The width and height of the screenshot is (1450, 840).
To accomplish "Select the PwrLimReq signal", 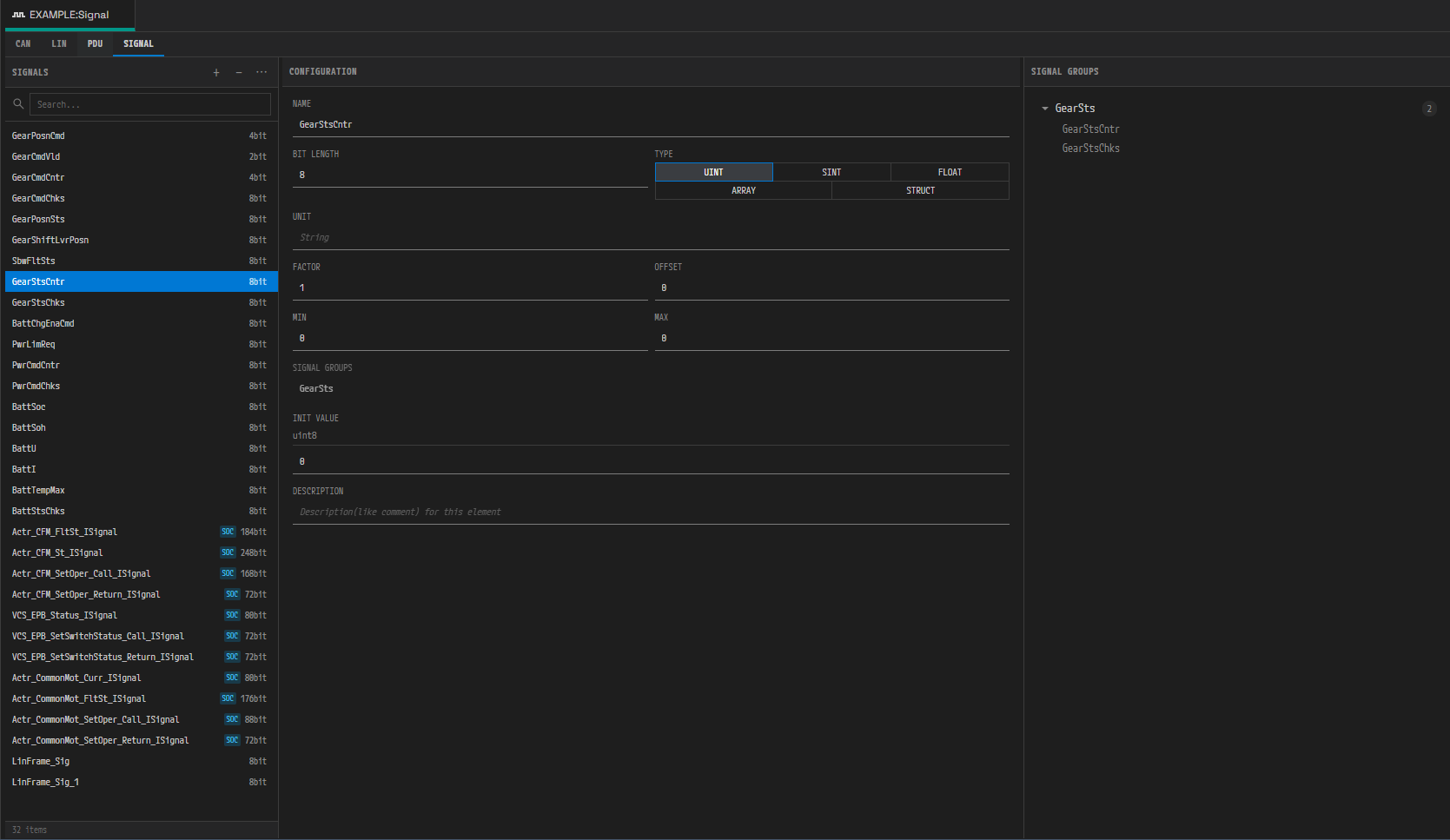I will tap(142, 344).
